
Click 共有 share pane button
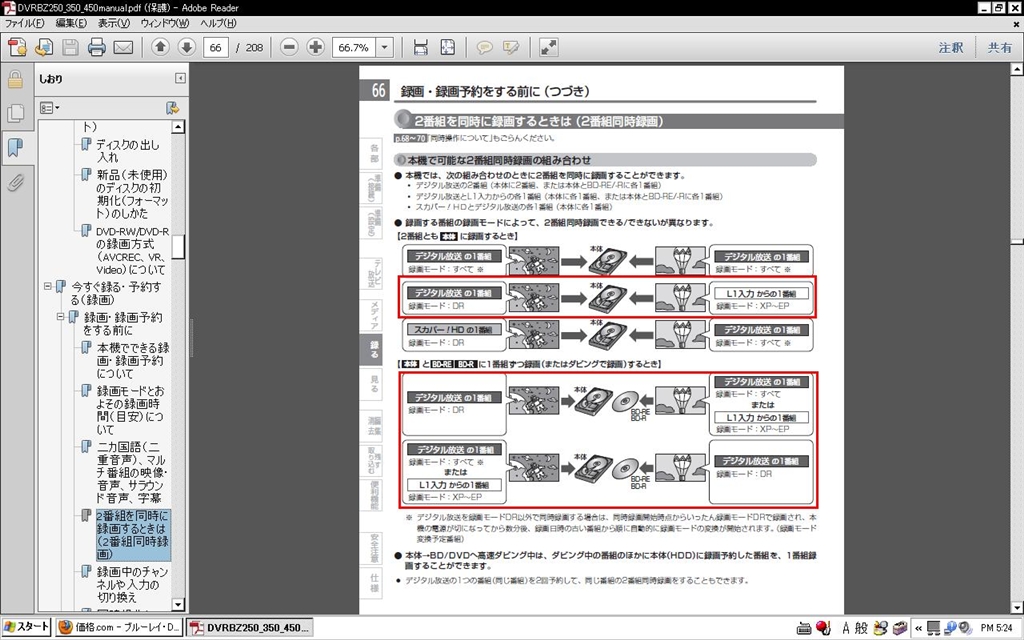[x=999, y=47]
